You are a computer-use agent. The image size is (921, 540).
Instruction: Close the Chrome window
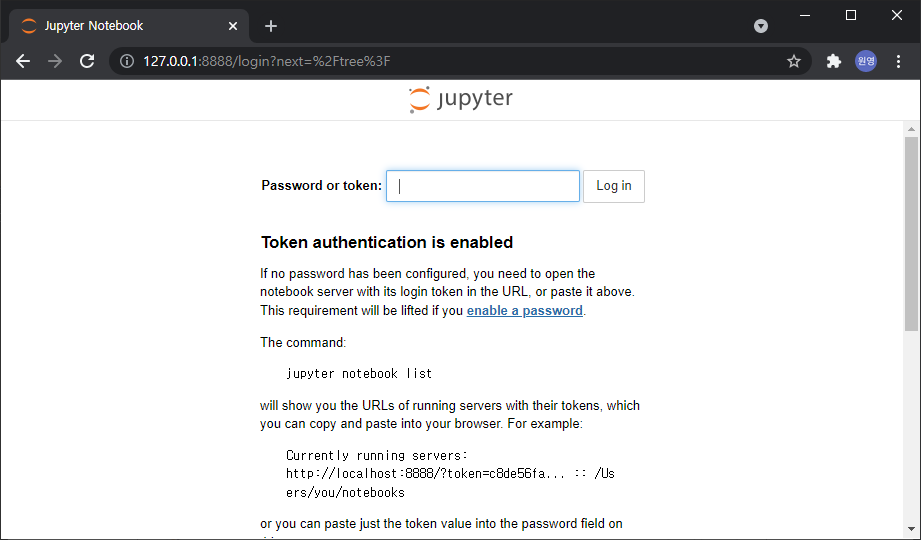coord(896,15)
